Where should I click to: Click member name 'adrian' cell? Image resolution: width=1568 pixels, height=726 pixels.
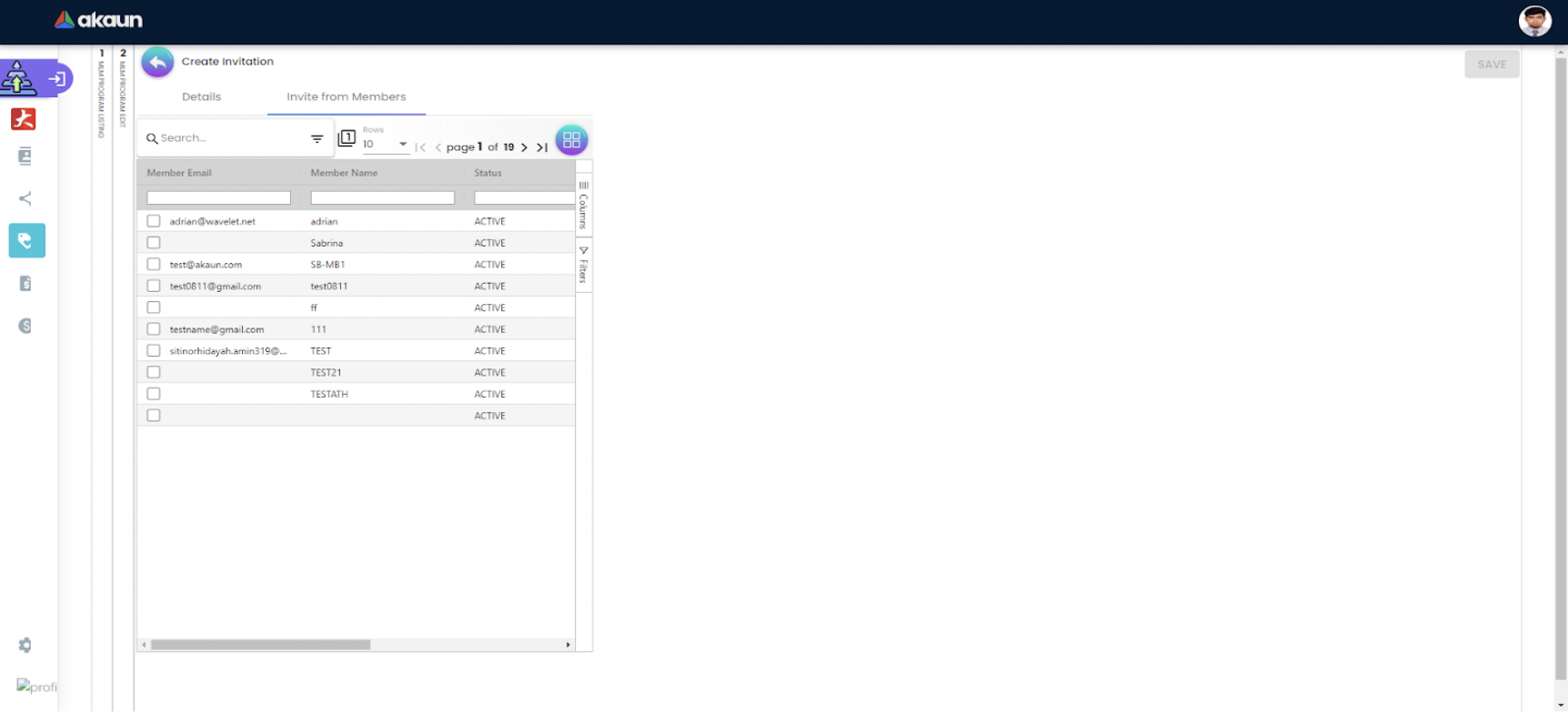click(324, 221)
